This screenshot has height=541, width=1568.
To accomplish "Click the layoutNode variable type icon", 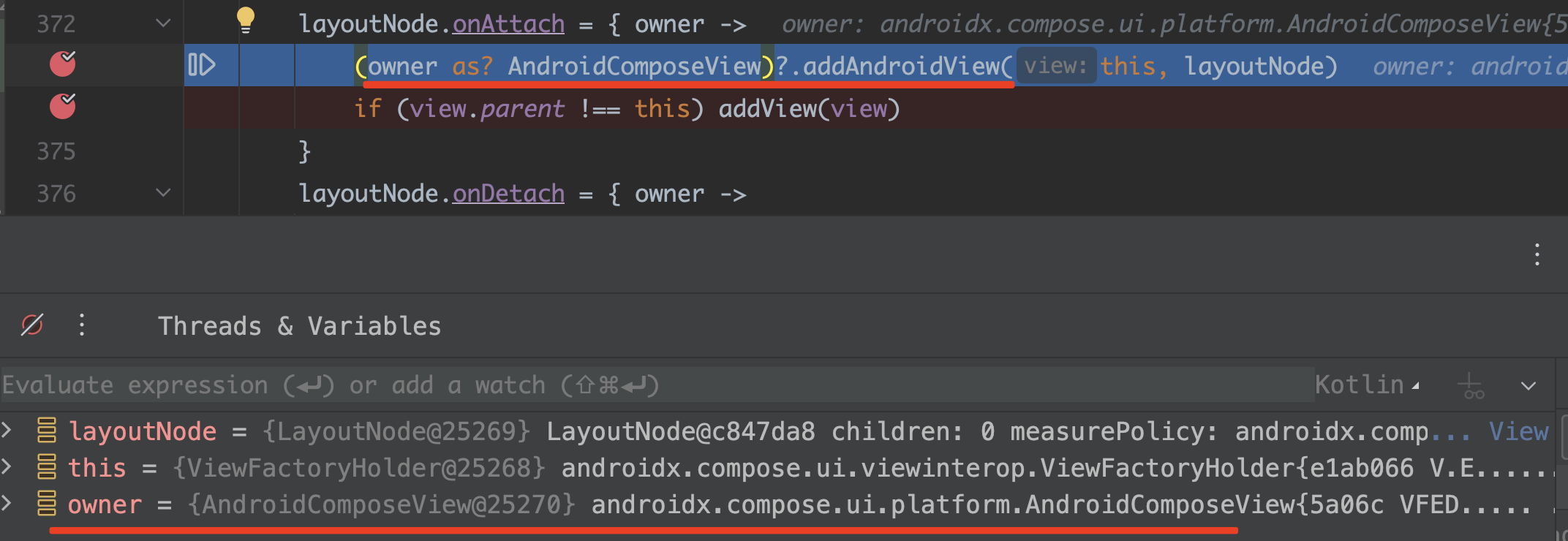I will [x=47, y=431].
